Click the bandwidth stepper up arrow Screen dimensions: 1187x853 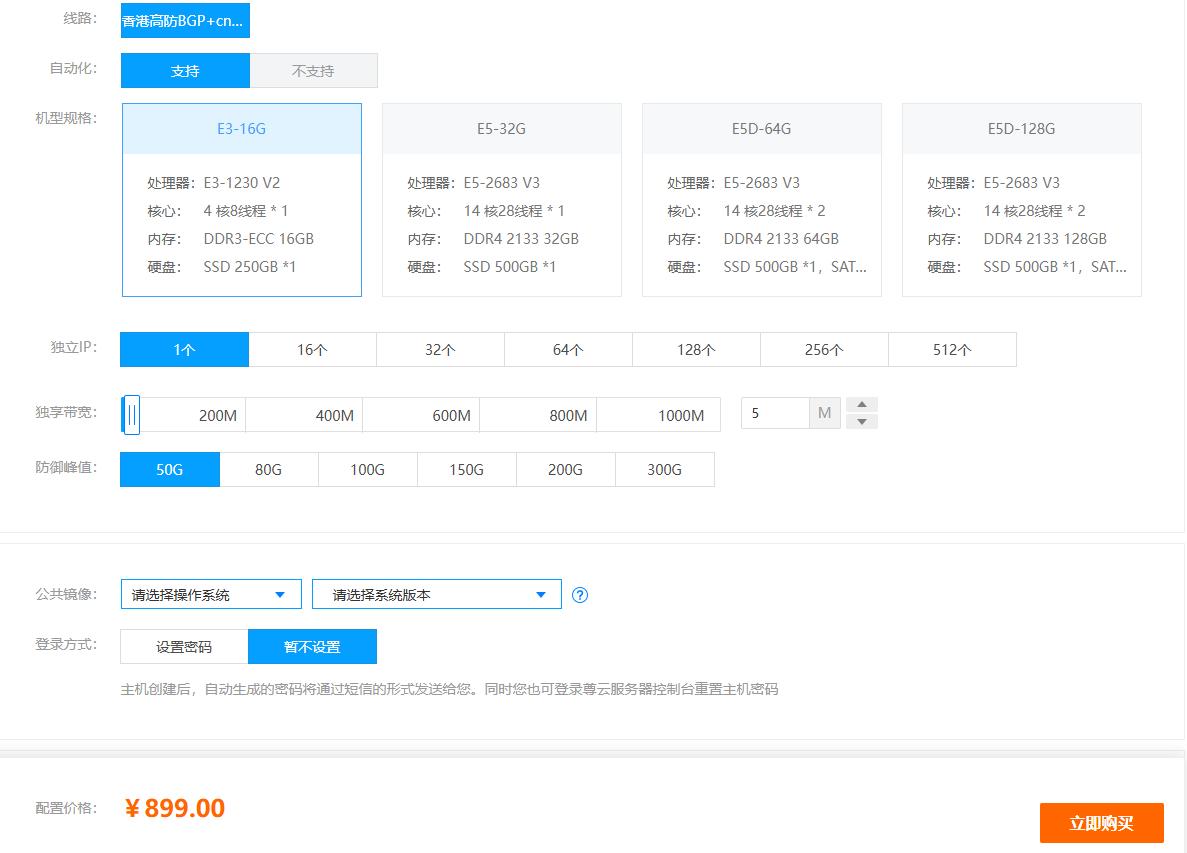(861, 404)
